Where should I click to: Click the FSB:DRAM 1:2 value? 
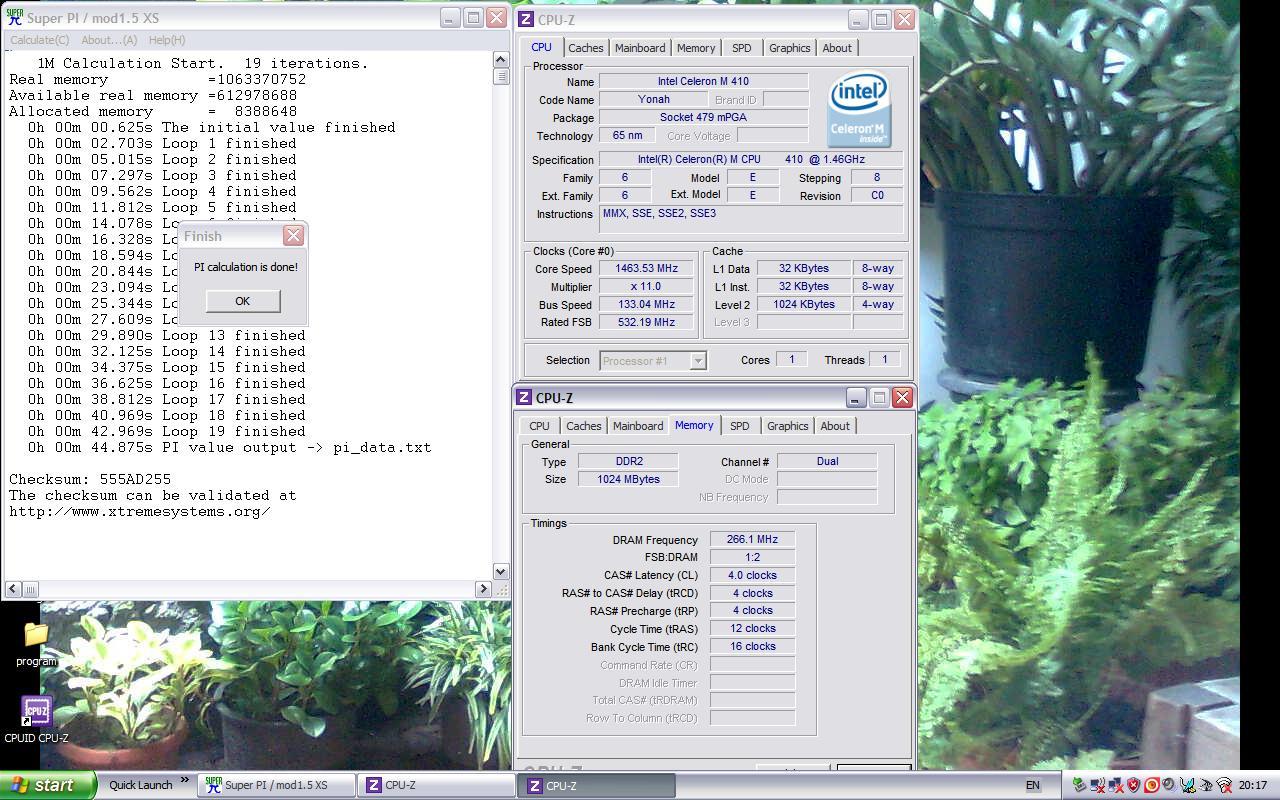[752, 557]
